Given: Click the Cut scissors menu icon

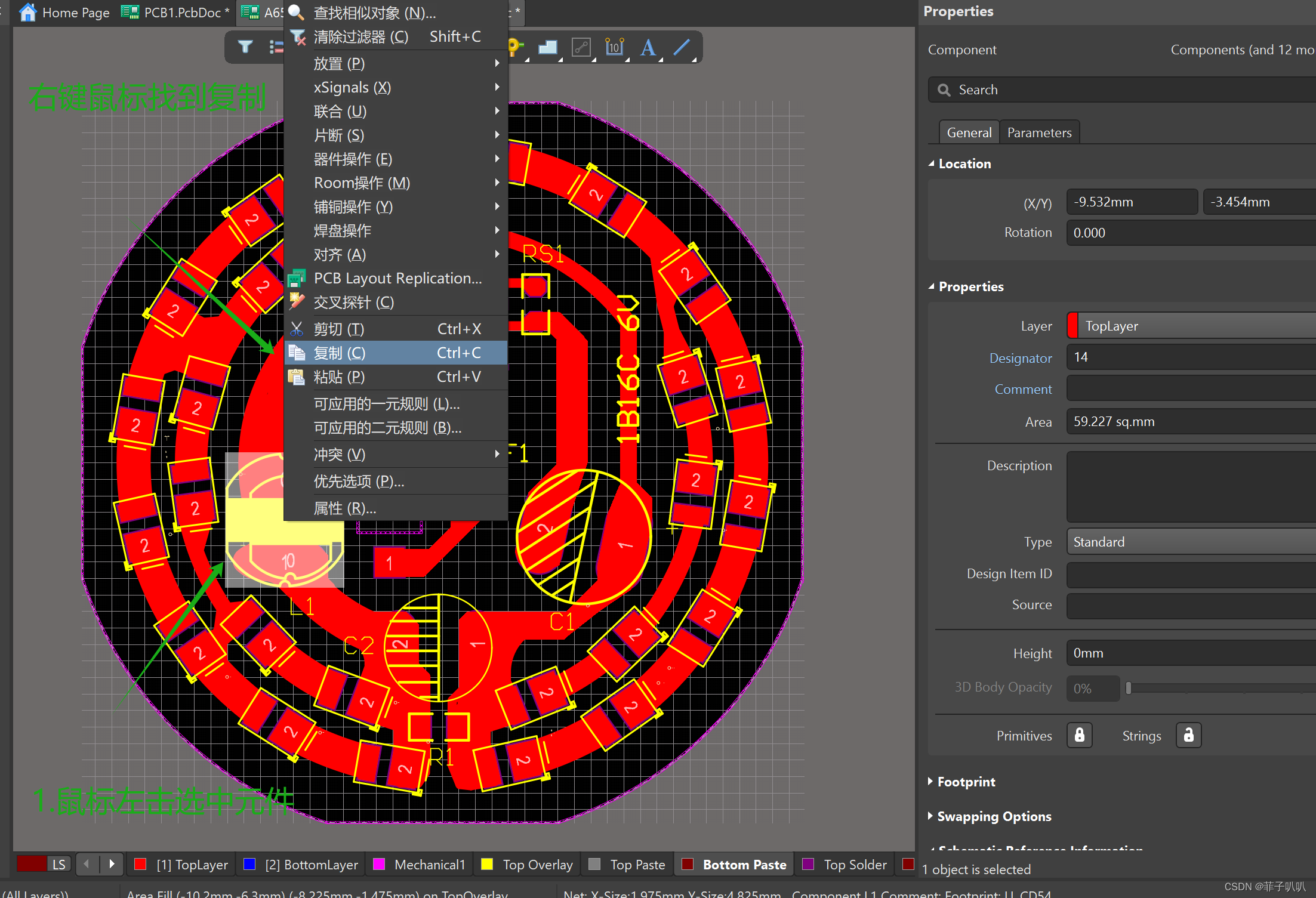Looking at the screenshot, I should coord(297,329).
